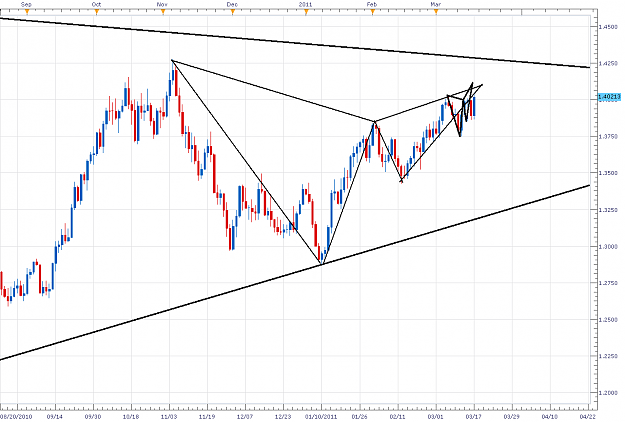Click the 1.3250 price axis label
Image resolution: width=625 pixels, height=422 pixels.
point(608,210)
